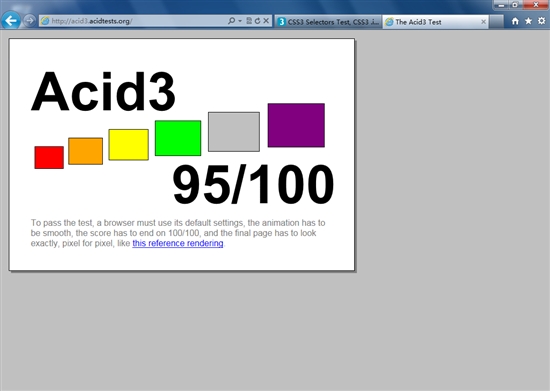Click the yellow square
The width and height of the screenshot is (550, 391).
(x=128, y=145)
